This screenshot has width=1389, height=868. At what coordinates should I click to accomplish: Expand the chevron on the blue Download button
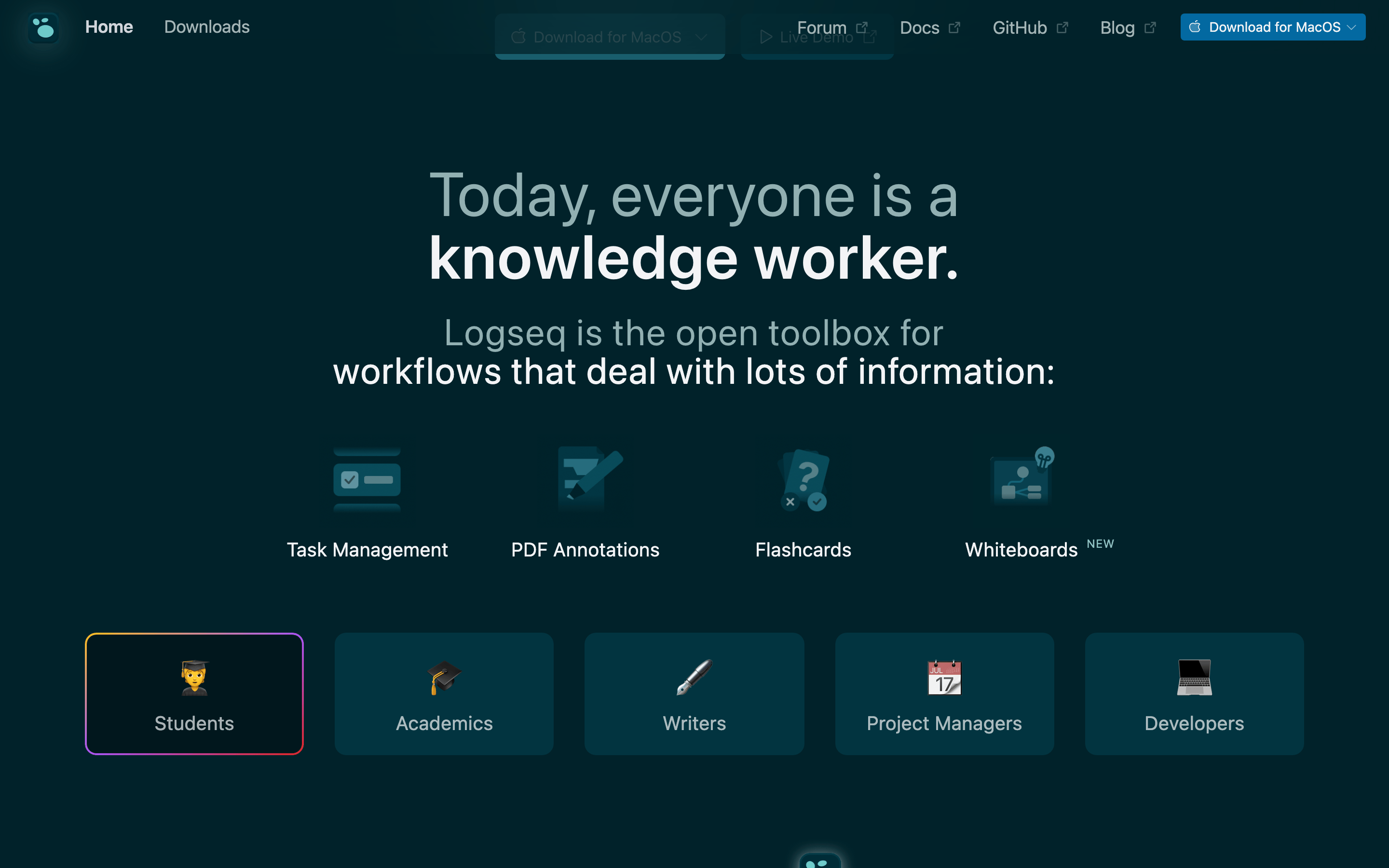click(x=1352, y=27)
